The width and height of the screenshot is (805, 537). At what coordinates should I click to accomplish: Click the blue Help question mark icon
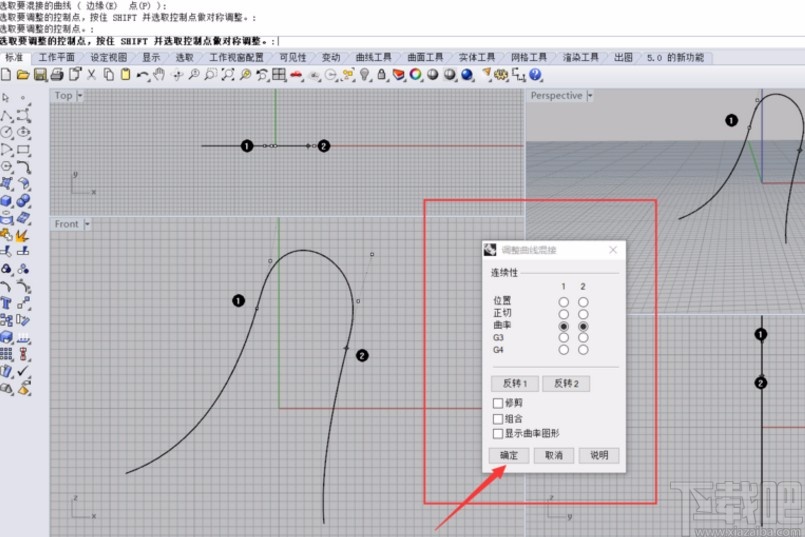click(535, 75)
